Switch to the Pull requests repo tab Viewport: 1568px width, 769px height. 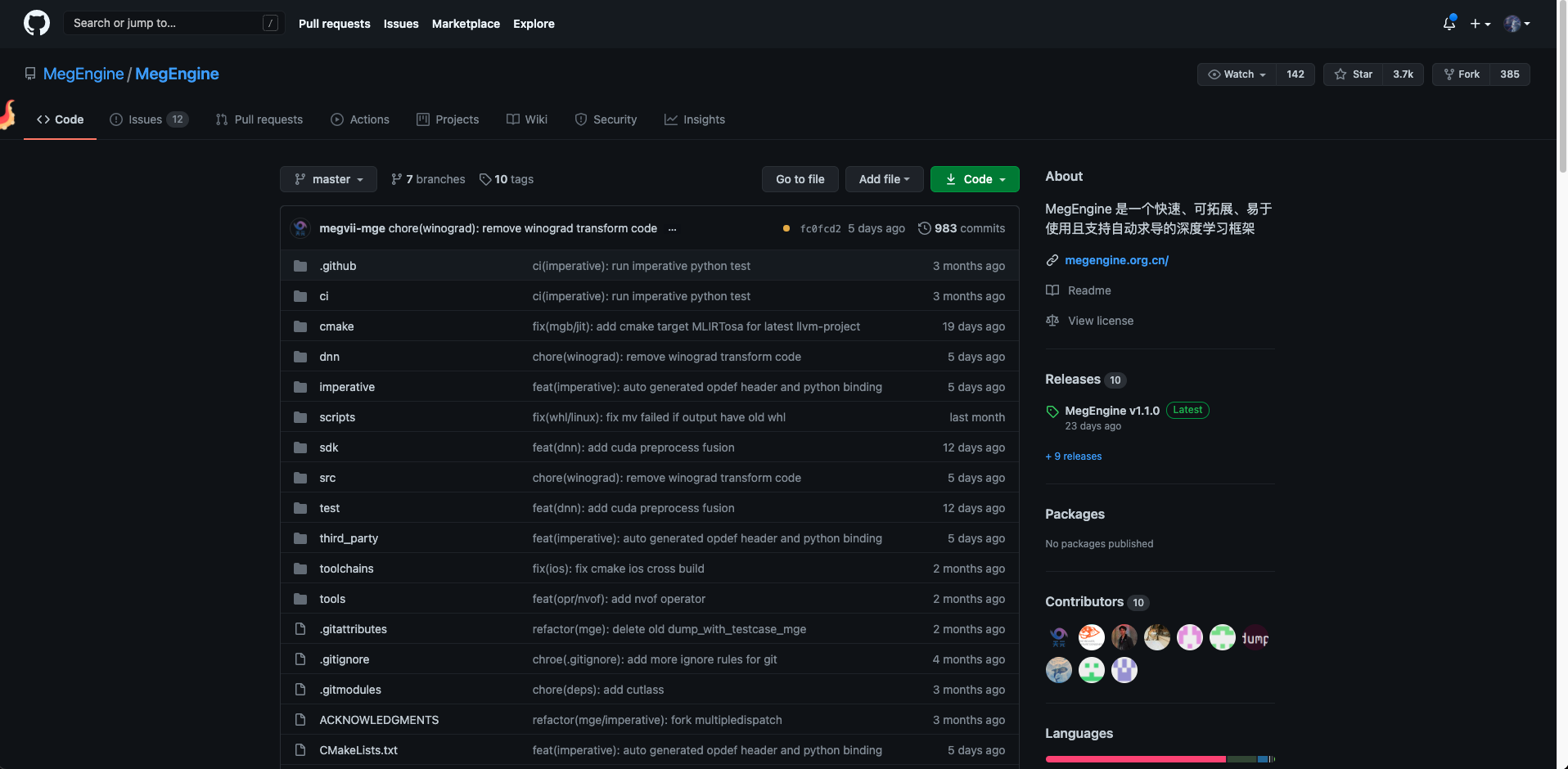[259, 119]
